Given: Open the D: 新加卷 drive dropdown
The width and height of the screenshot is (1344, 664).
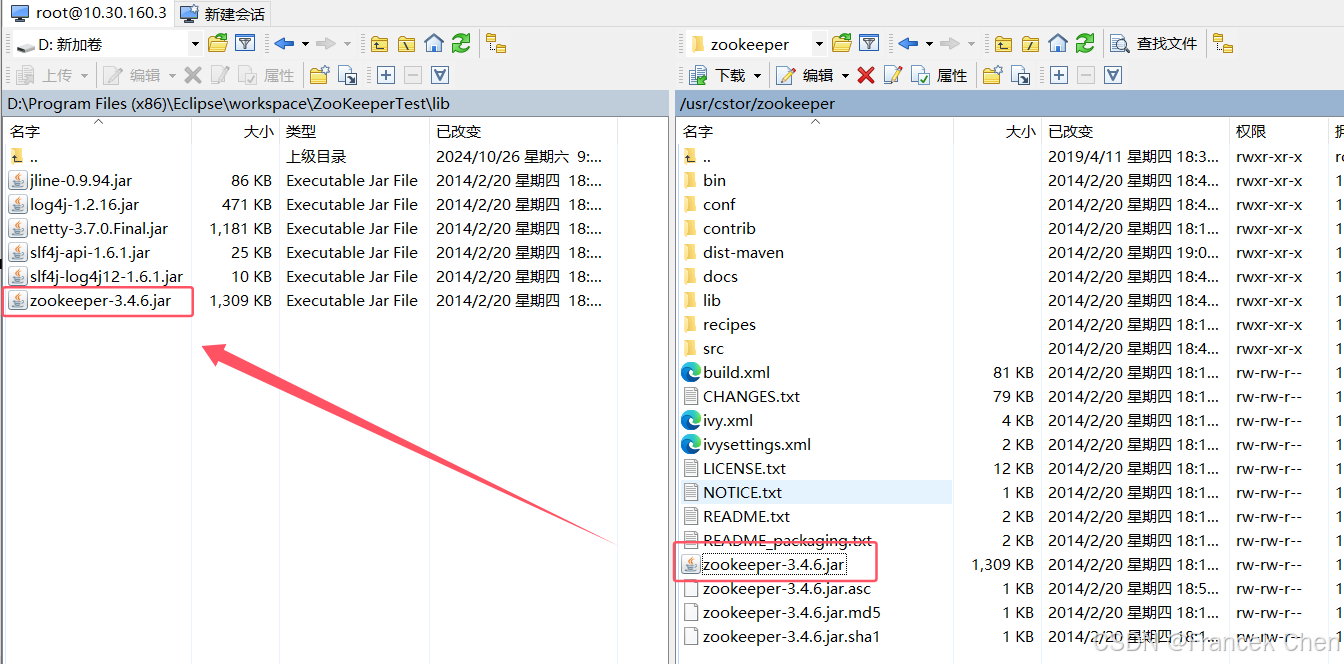Looking at the screenshot, I should click(195, 44).
